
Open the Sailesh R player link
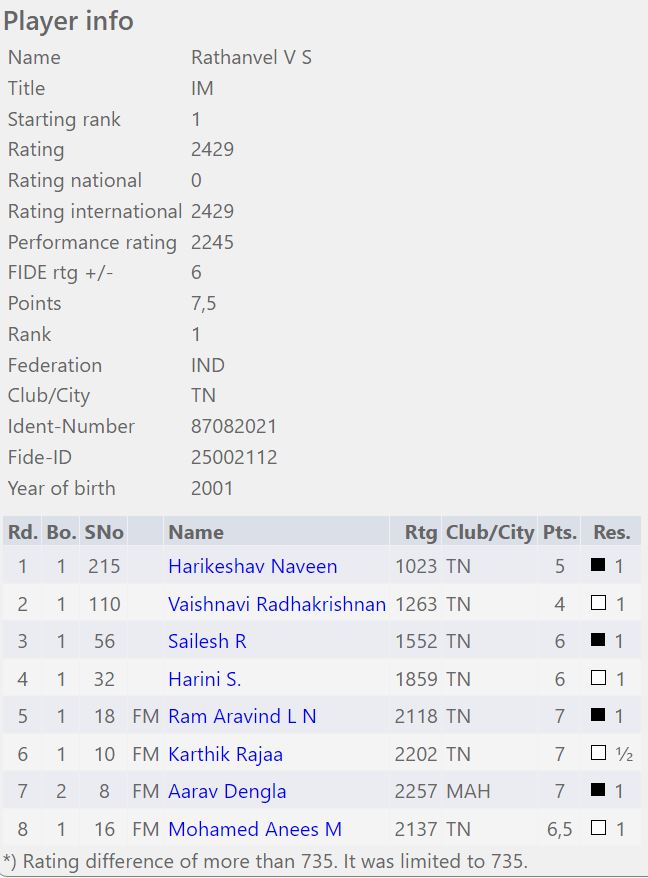206,642
